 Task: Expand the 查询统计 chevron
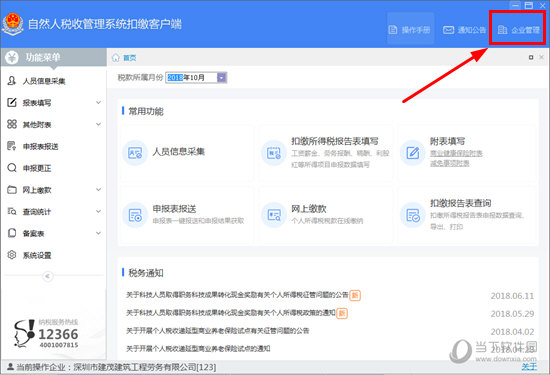pyautogui.click(x=99, y=211)
